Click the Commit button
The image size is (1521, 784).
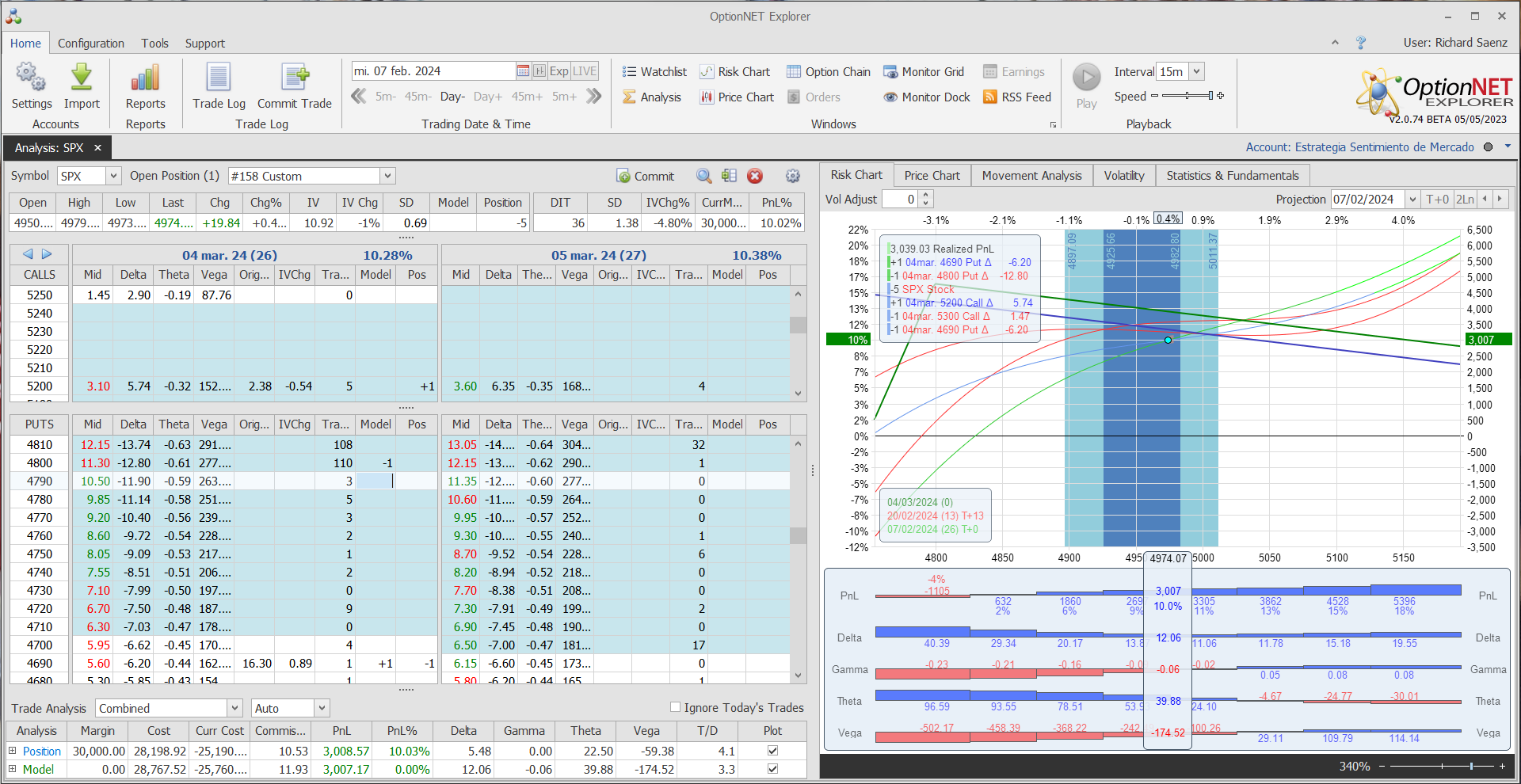tap(645, 176)
